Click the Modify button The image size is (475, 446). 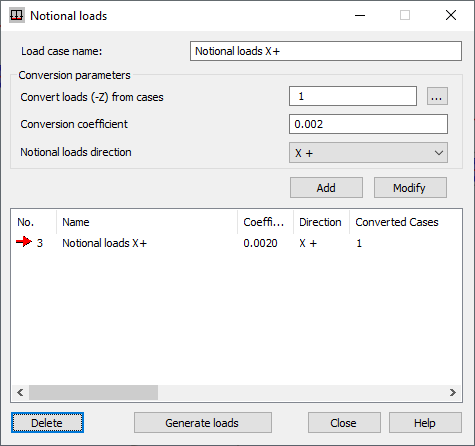(410, 188)
